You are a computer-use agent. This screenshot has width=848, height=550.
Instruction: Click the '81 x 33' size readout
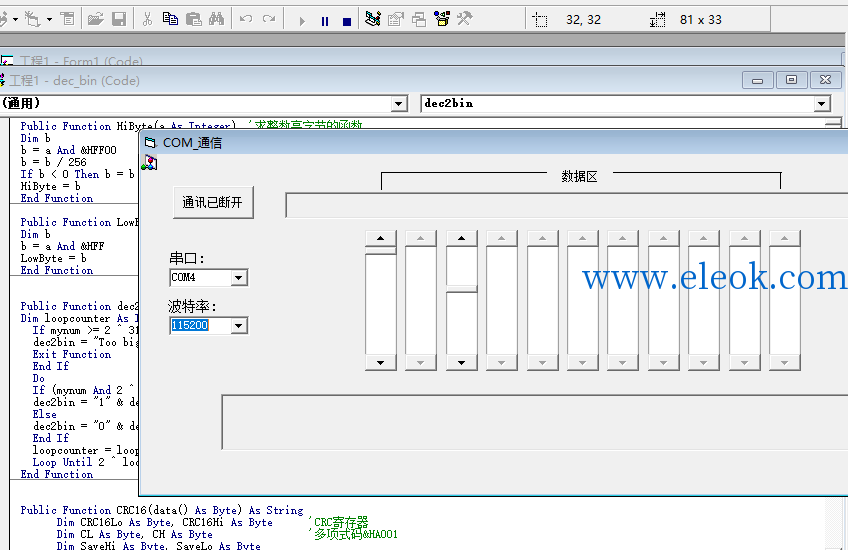[700, 20]
